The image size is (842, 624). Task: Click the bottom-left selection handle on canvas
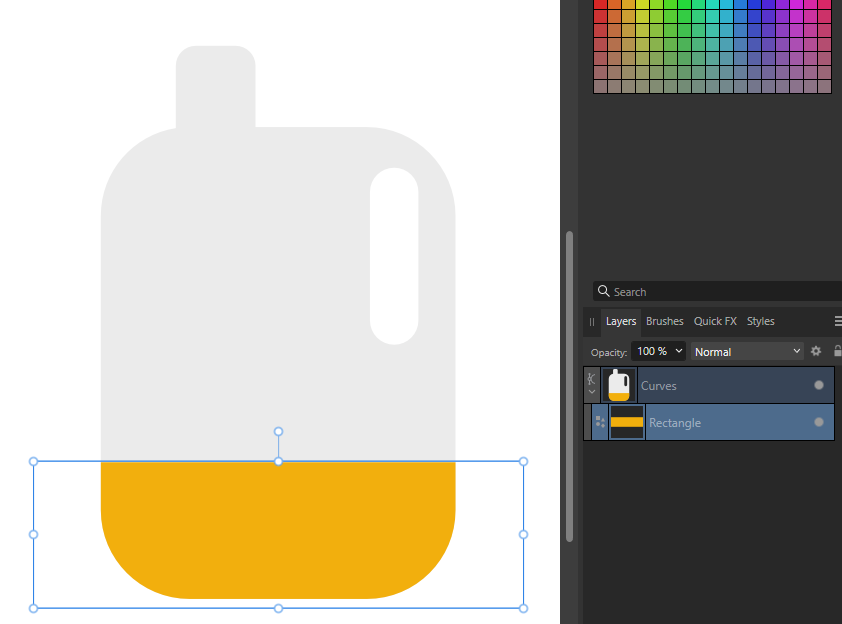point(33,608)
